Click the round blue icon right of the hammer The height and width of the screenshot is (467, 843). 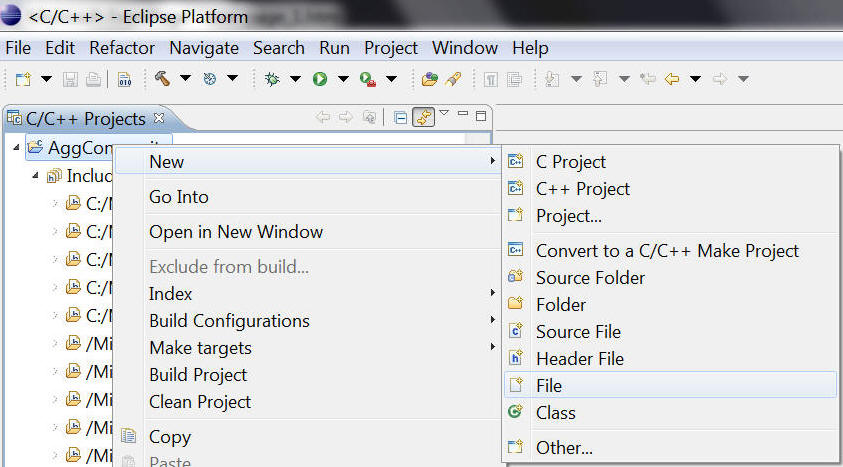(210, 79)
